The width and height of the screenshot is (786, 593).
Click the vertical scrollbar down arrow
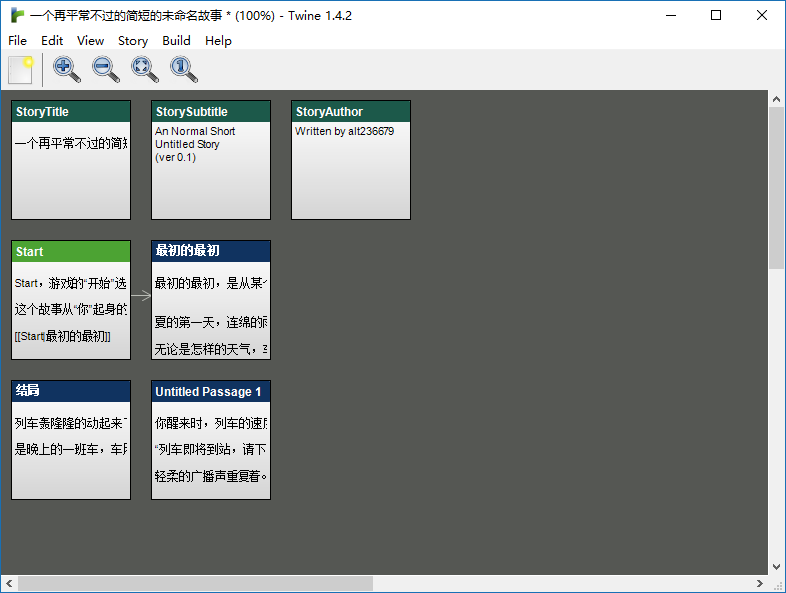click(776, 567)
